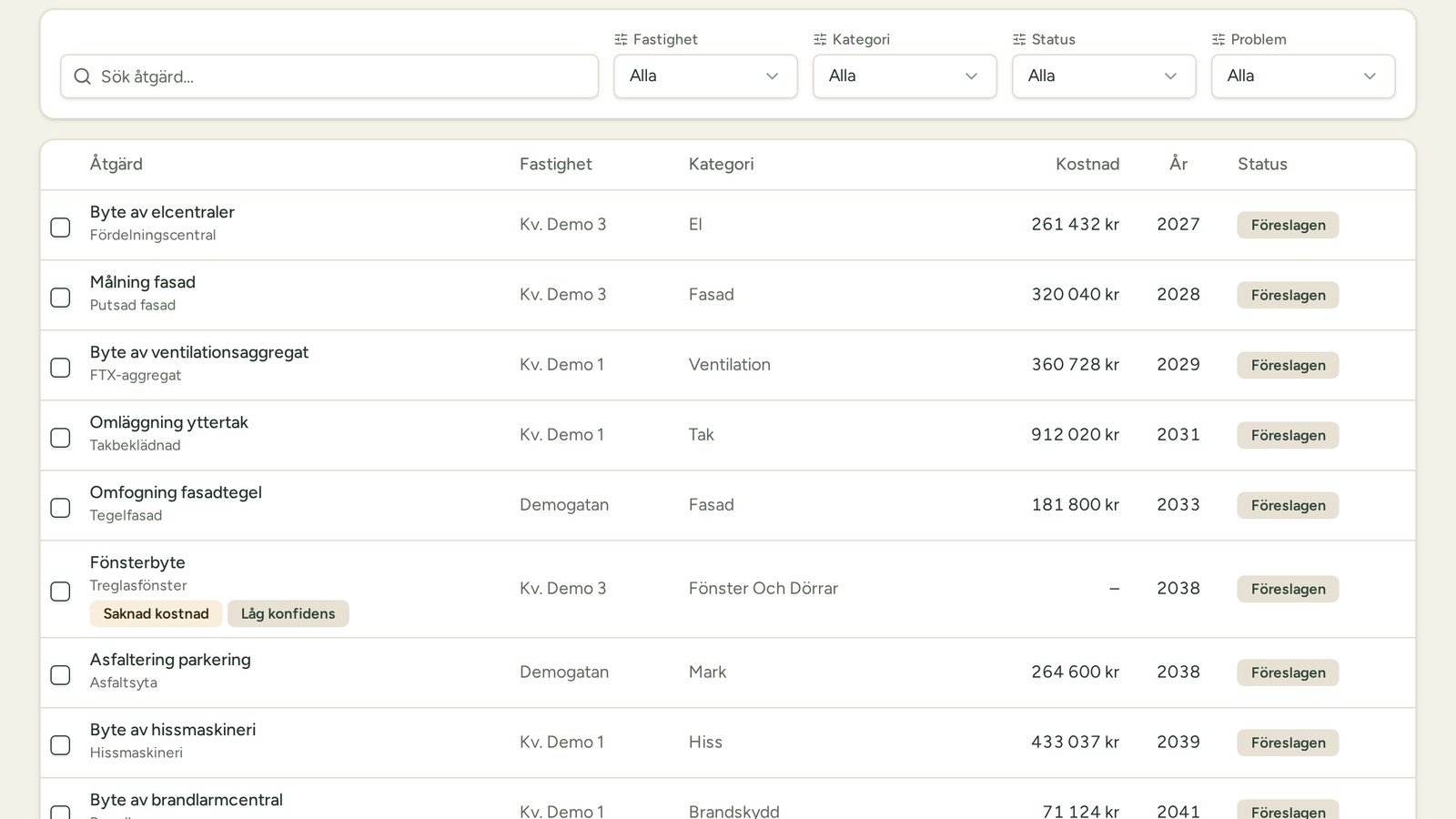Sort by the Åtgärd column header

tap(116, 164)
